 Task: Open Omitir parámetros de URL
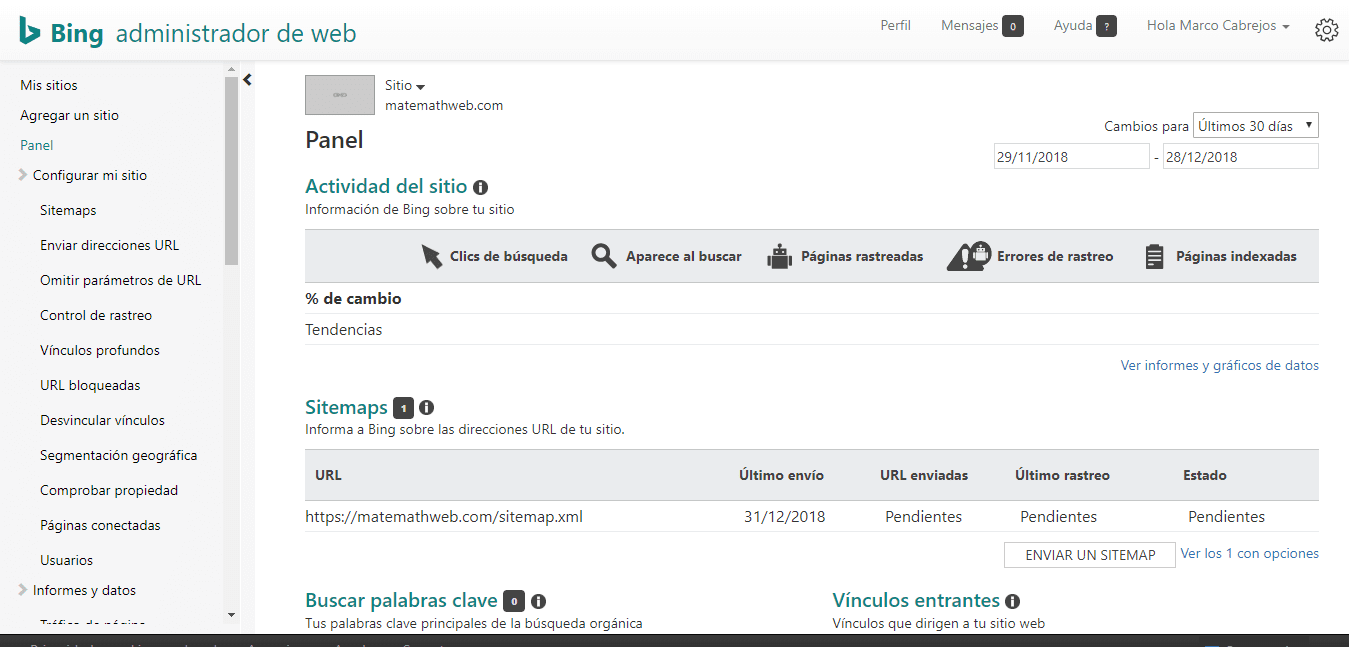tap(121, 280)
